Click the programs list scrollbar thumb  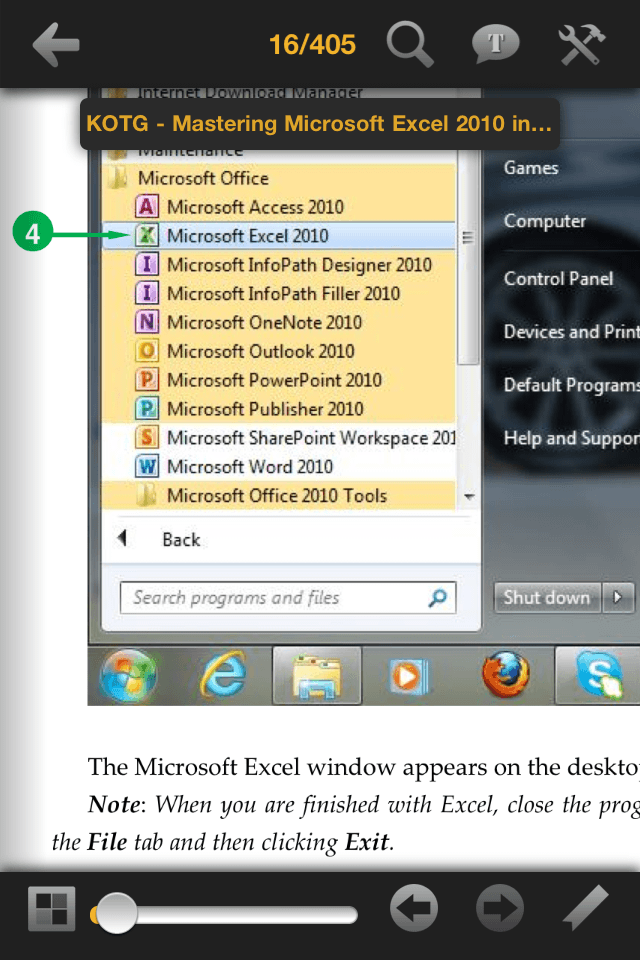pos(468,257)
